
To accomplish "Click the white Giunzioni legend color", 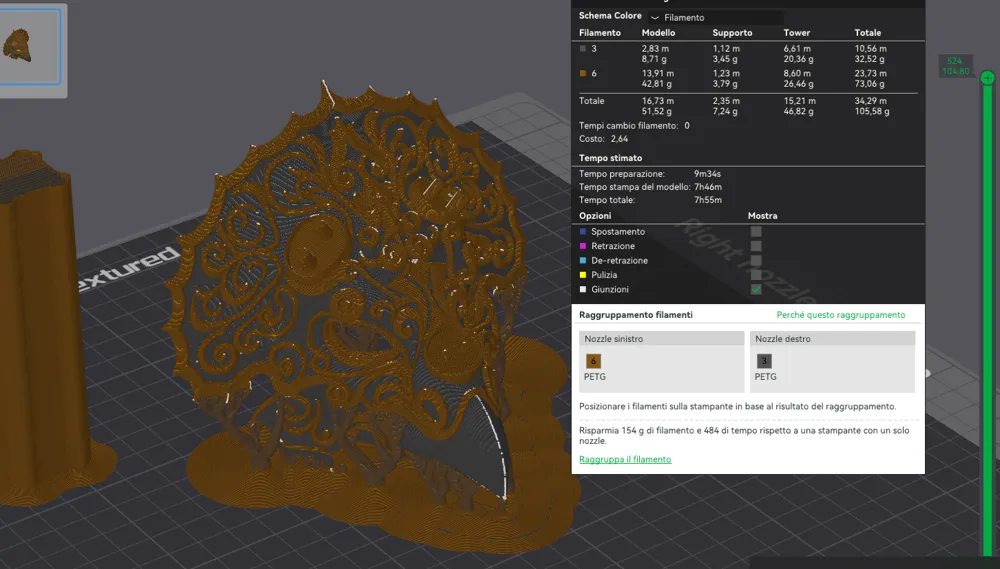I will pyautogui.click(x=582, y=290).
